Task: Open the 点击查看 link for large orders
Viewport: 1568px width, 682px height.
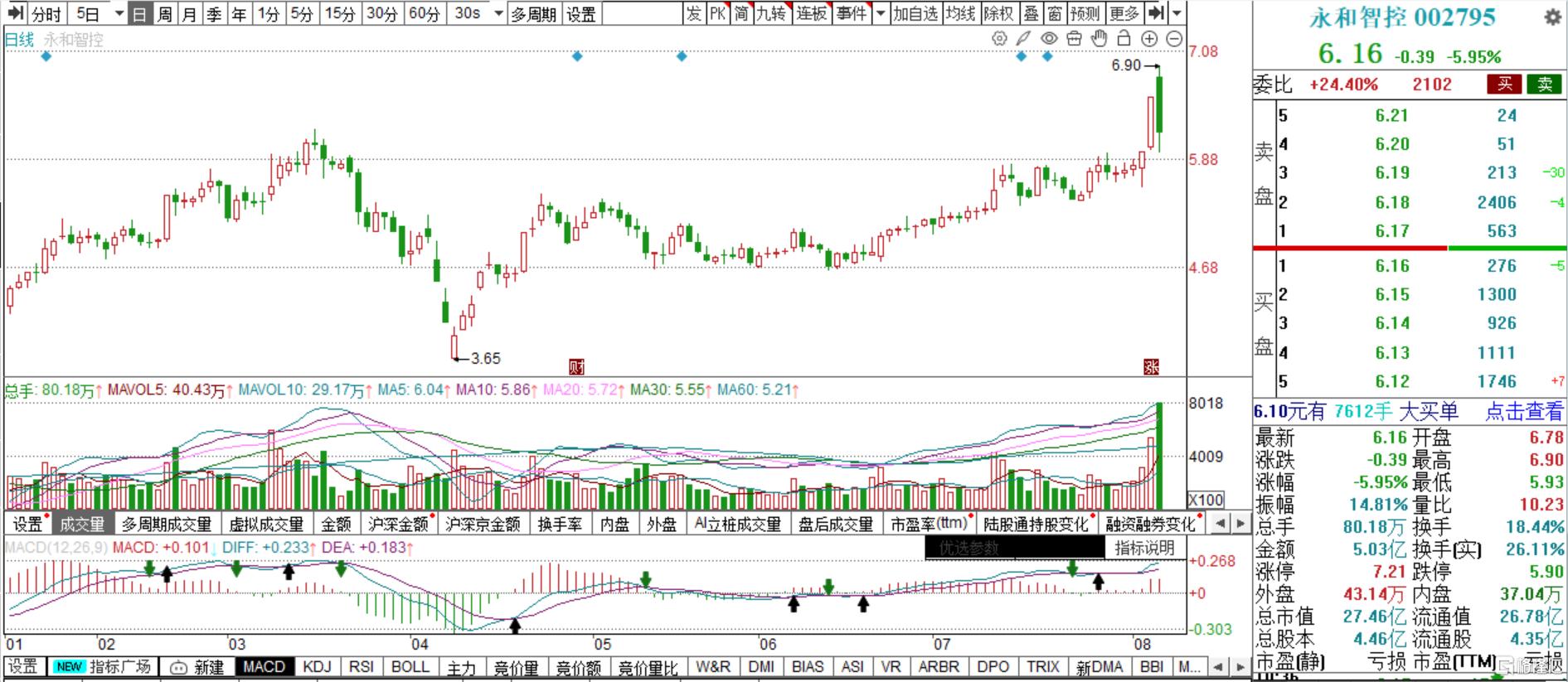Action: pos(1523,411)
